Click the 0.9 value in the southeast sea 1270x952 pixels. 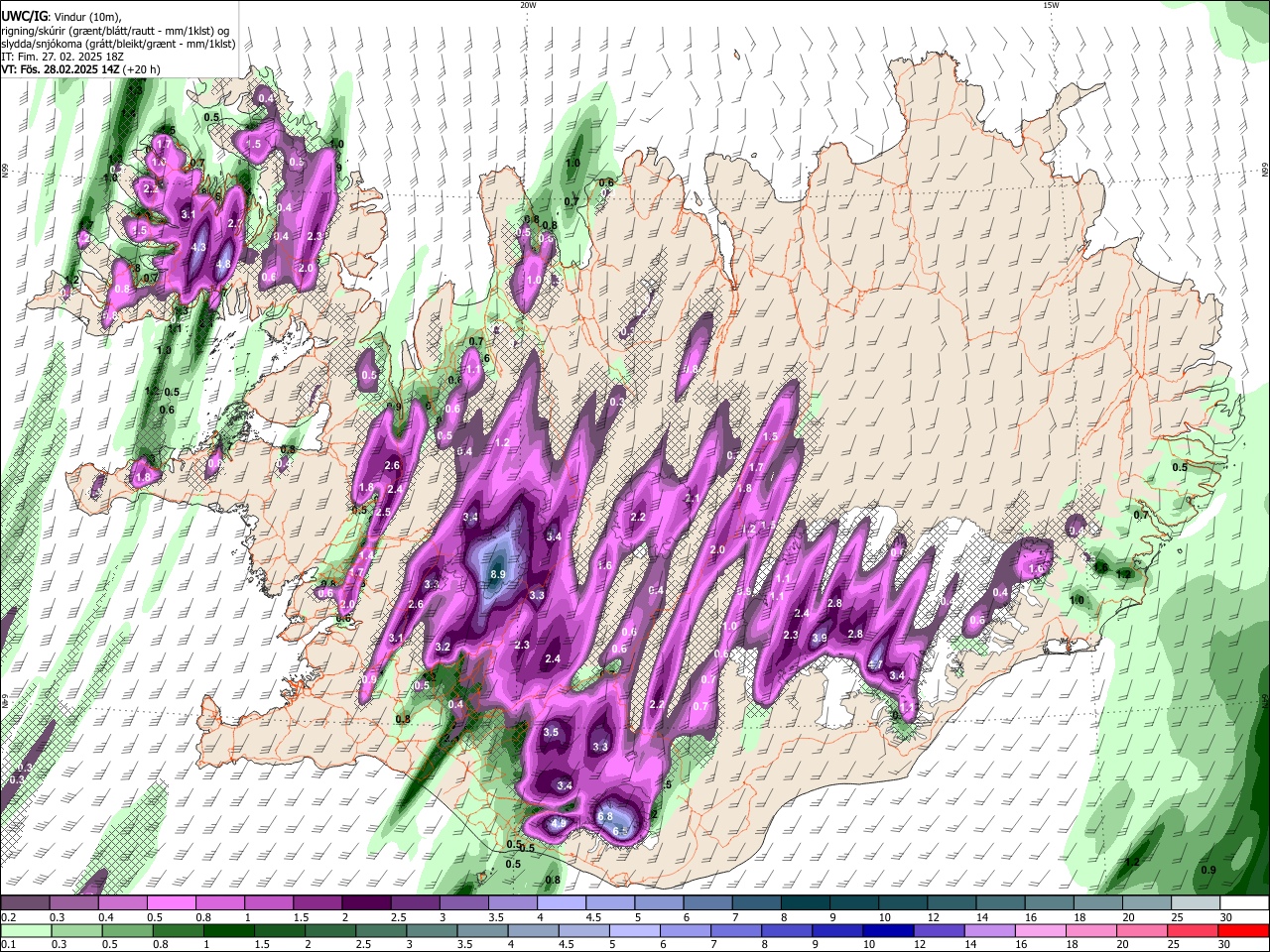pos(1208,870)
